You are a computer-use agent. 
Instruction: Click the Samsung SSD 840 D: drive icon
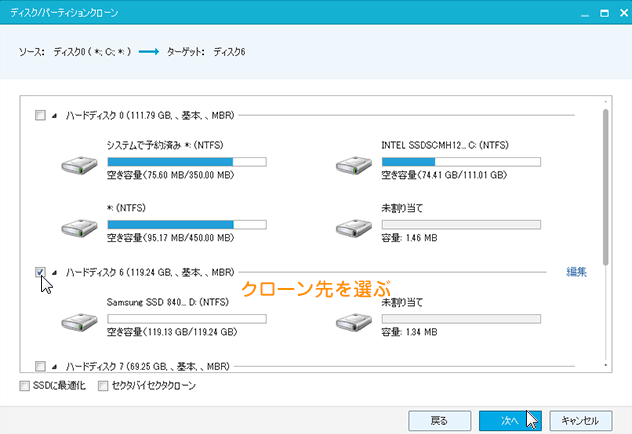click(79, 322)
